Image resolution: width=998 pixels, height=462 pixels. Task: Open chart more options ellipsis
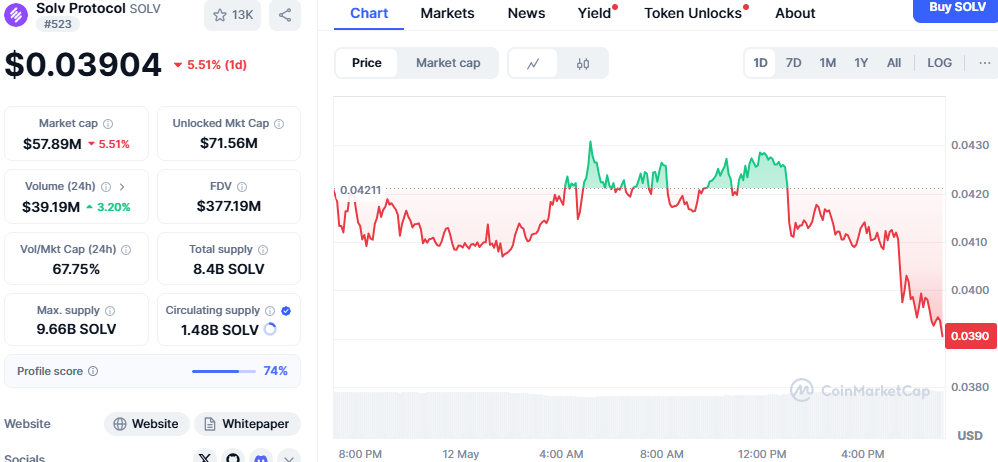pyautogui.click(x=985, y=63)
